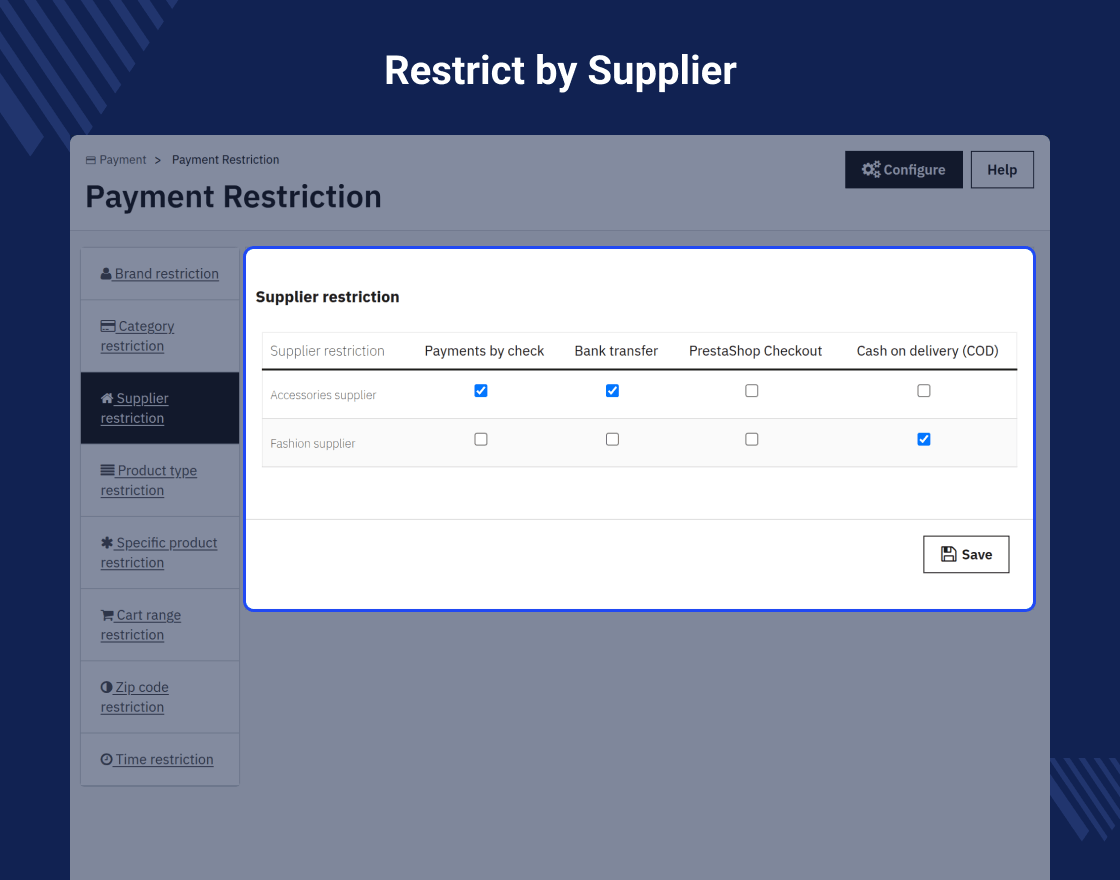Click the shopping cart icon beside Cart range
The height and width of the screenshot is (880, 1120).
point(107,614)
